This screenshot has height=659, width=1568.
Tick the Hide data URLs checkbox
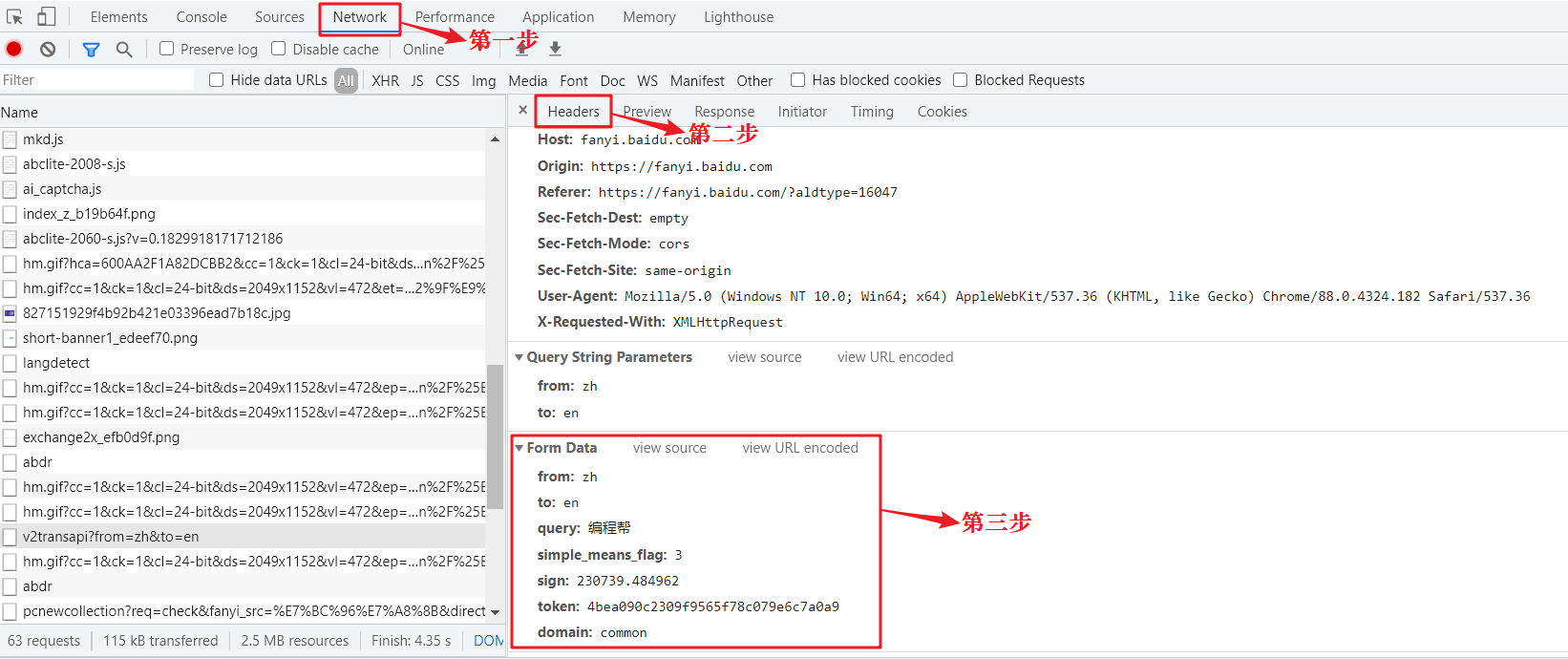pos(217,80)
